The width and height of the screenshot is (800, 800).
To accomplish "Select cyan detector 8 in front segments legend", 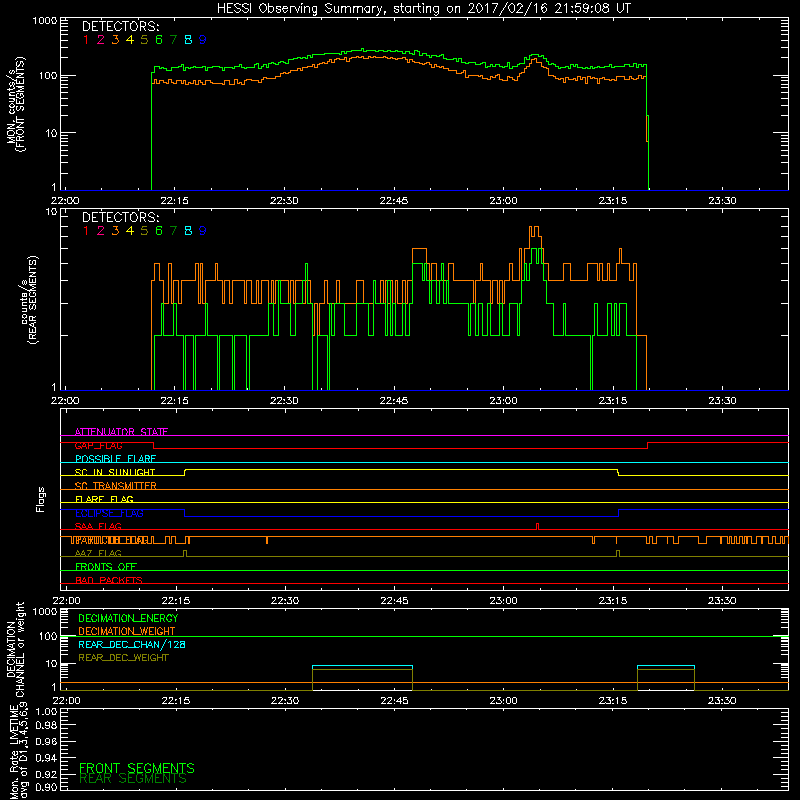I will coord(188,40).
